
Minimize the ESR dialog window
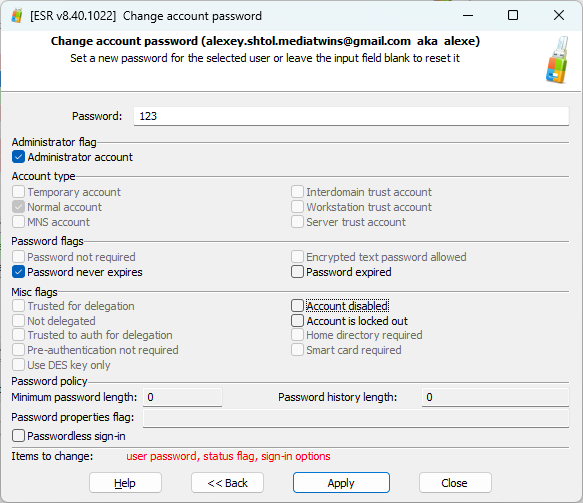468,15
